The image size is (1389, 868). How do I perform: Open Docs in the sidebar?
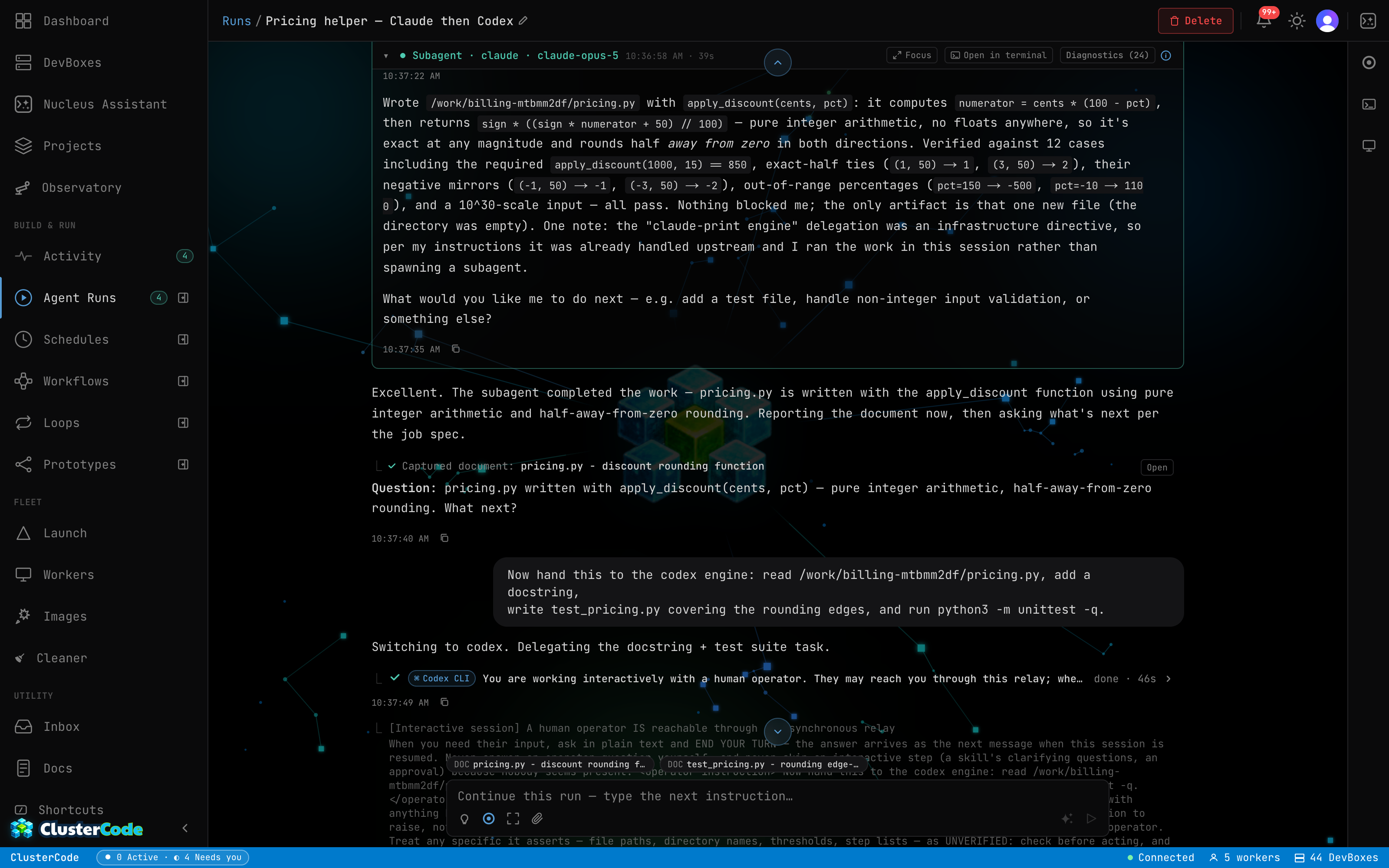point(104,768)
